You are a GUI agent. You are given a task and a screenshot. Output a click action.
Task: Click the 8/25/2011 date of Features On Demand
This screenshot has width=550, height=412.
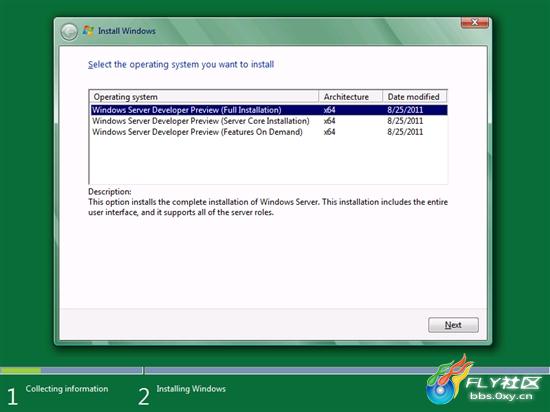coord(405,132)
